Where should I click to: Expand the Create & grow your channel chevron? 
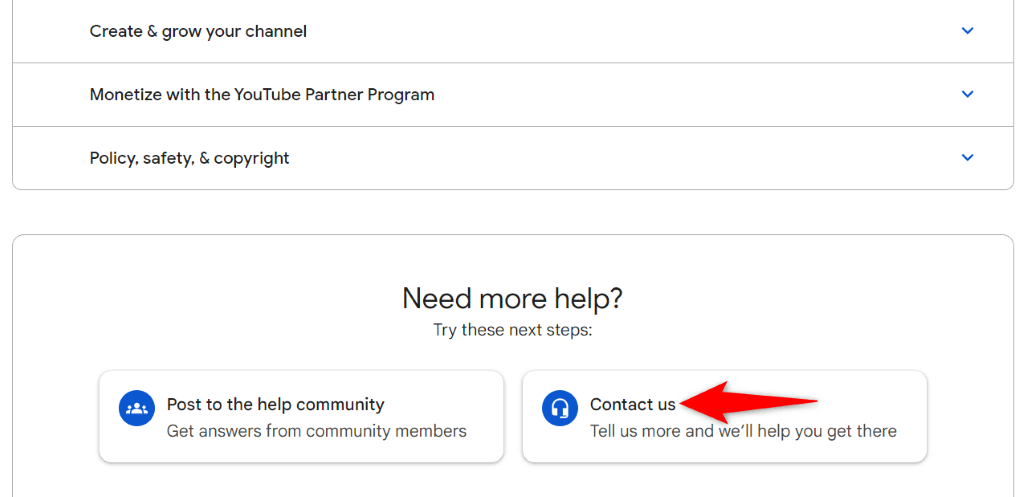[967, 31]
